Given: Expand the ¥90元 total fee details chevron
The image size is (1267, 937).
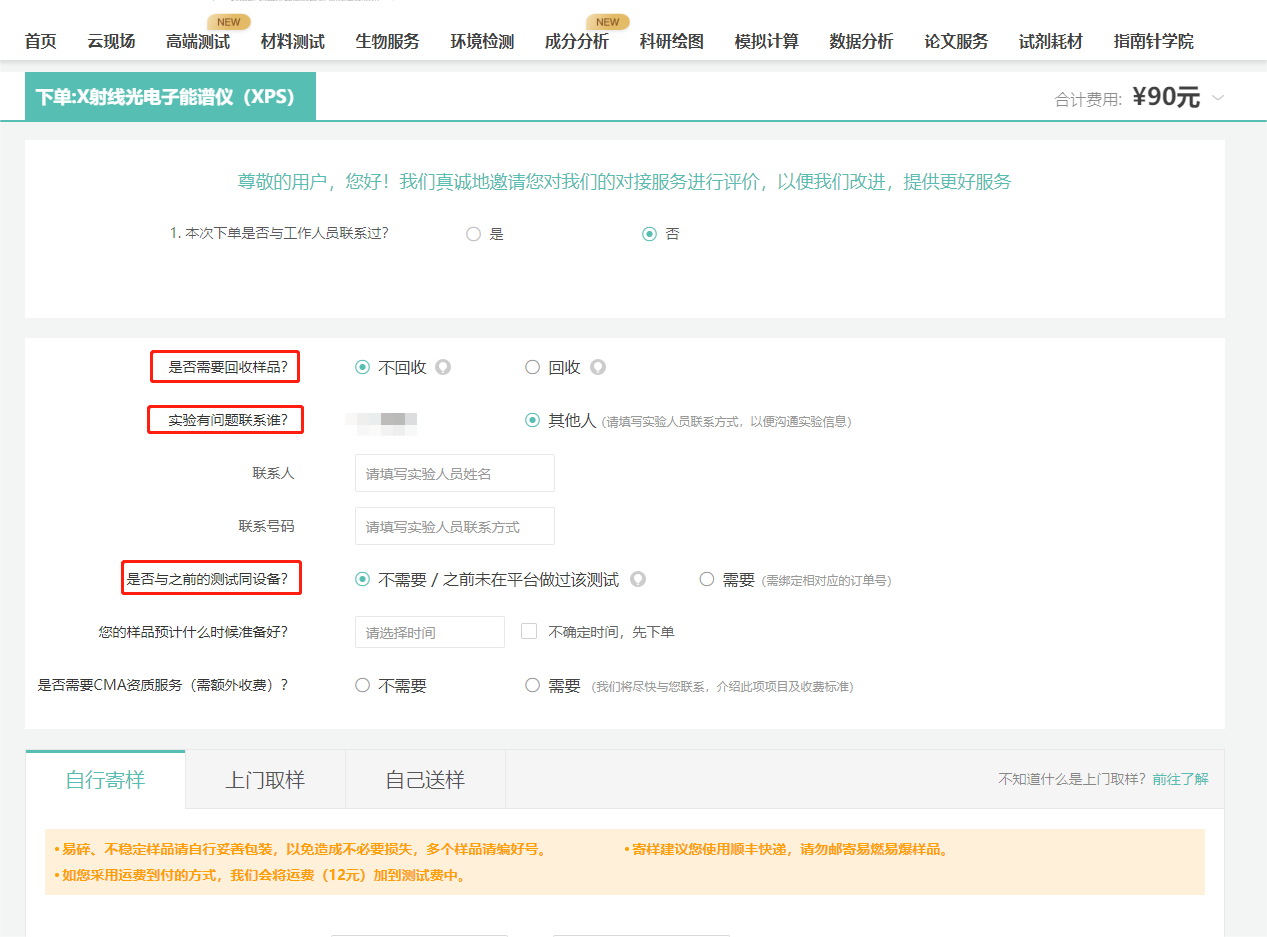Looking at the screenshot, I should (1218, 98).
